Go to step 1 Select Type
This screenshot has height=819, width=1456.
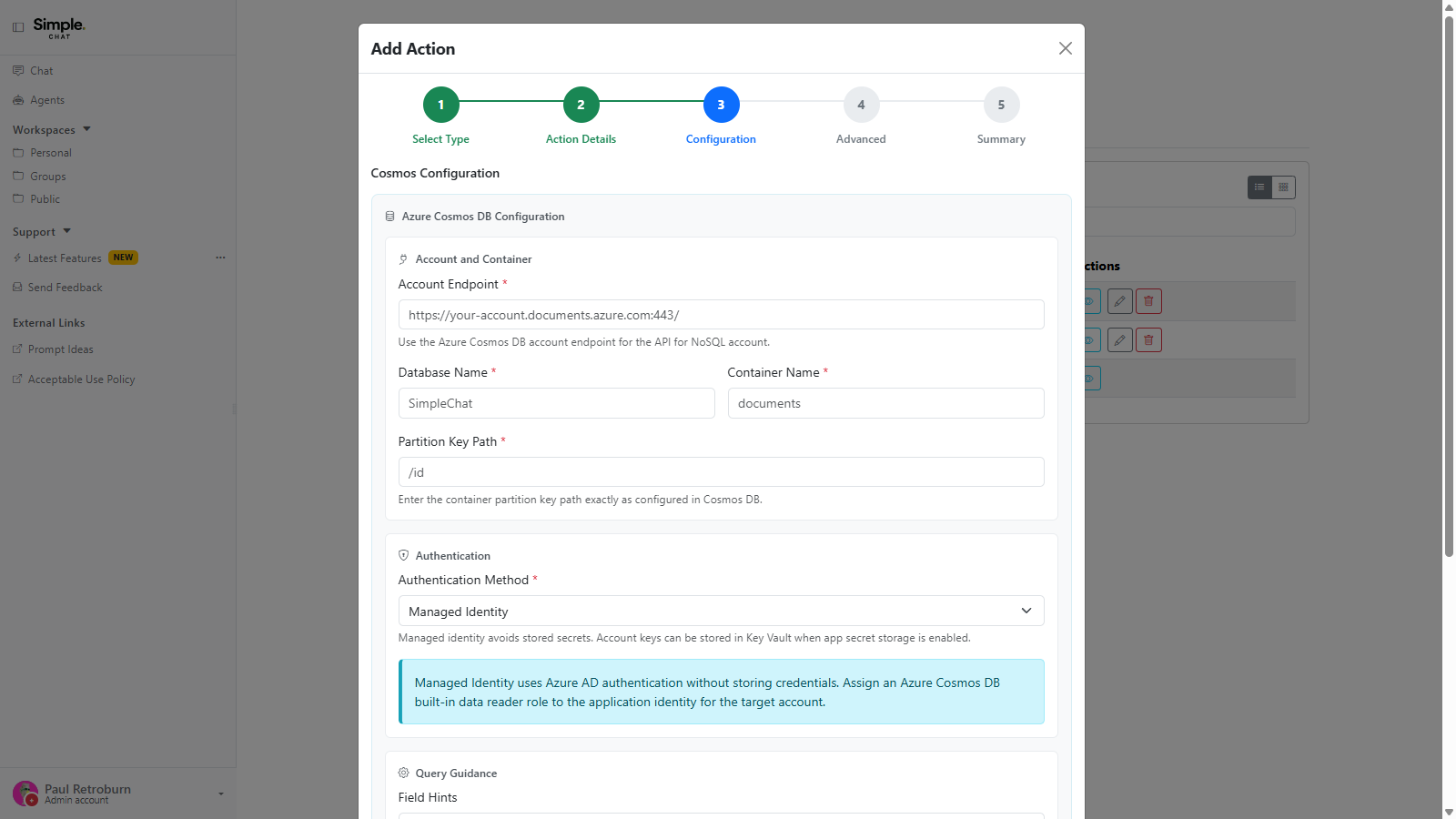click(x=441, y=105)
